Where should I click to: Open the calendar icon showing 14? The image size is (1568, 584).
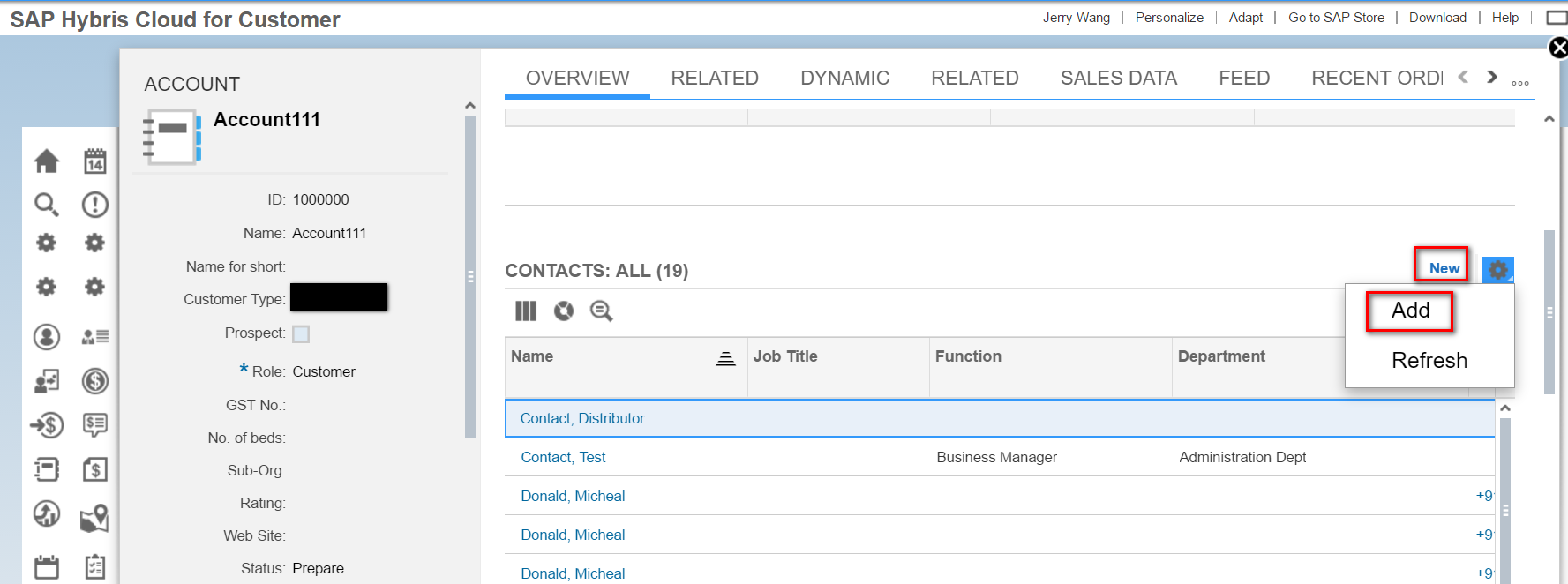coord(95,161)
